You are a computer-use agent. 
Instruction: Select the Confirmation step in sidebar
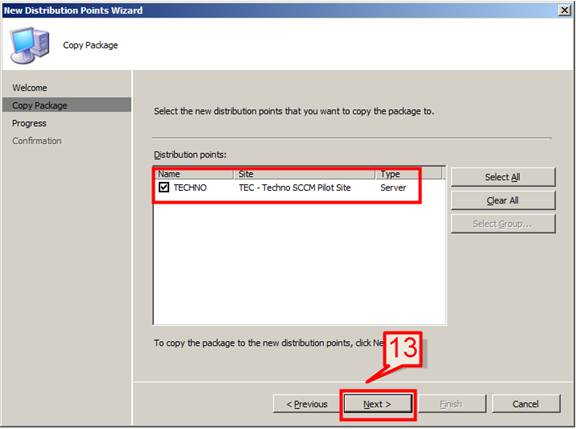tap(37, 141)
